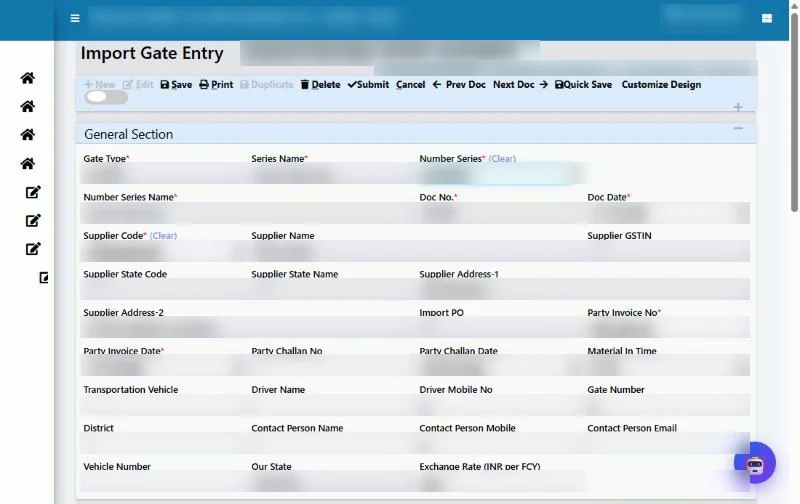Click the Supplier Address-2 field
Image resolution: width=800 pixels, height=504 pixels.
[247, 328]
